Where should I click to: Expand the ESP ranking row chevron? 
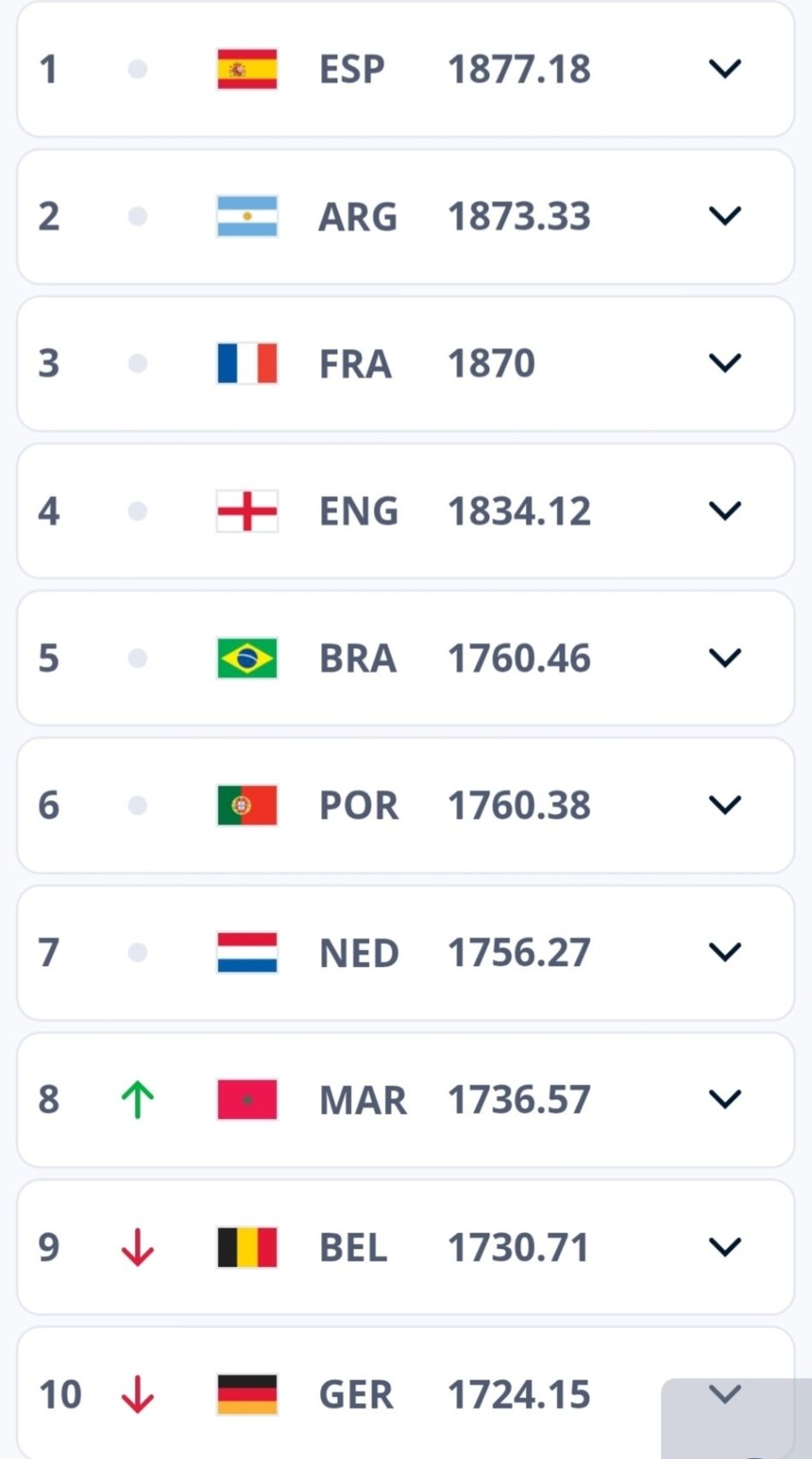(725, 69)
